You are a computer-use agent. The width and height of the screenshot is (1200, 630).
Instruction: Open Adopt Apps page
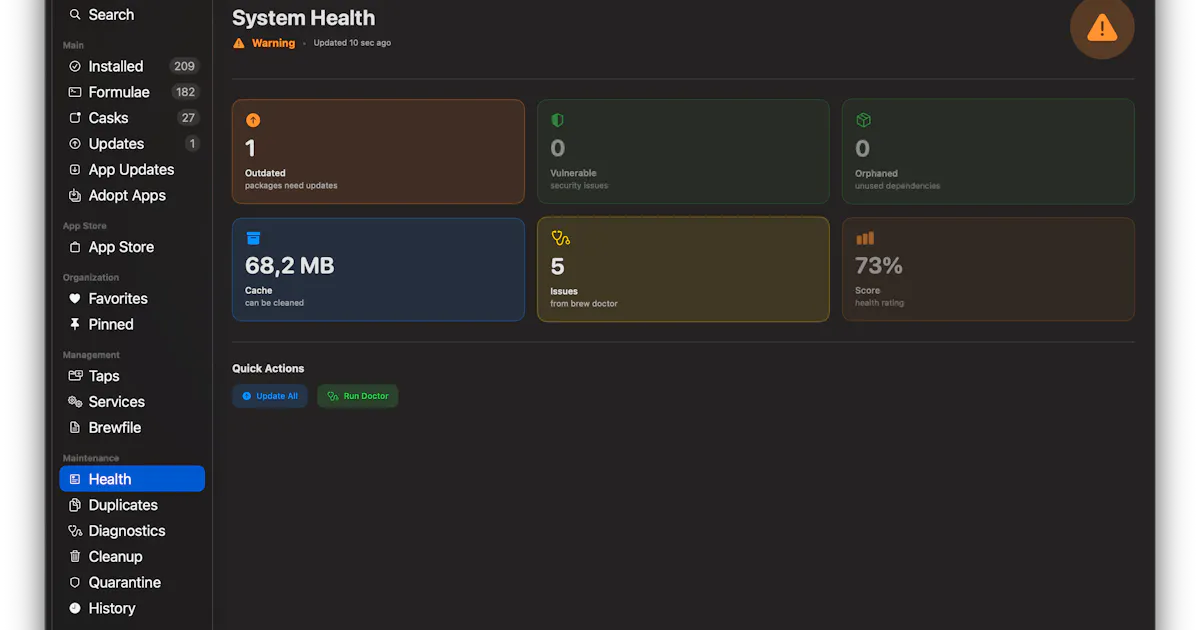coord(132,196)
